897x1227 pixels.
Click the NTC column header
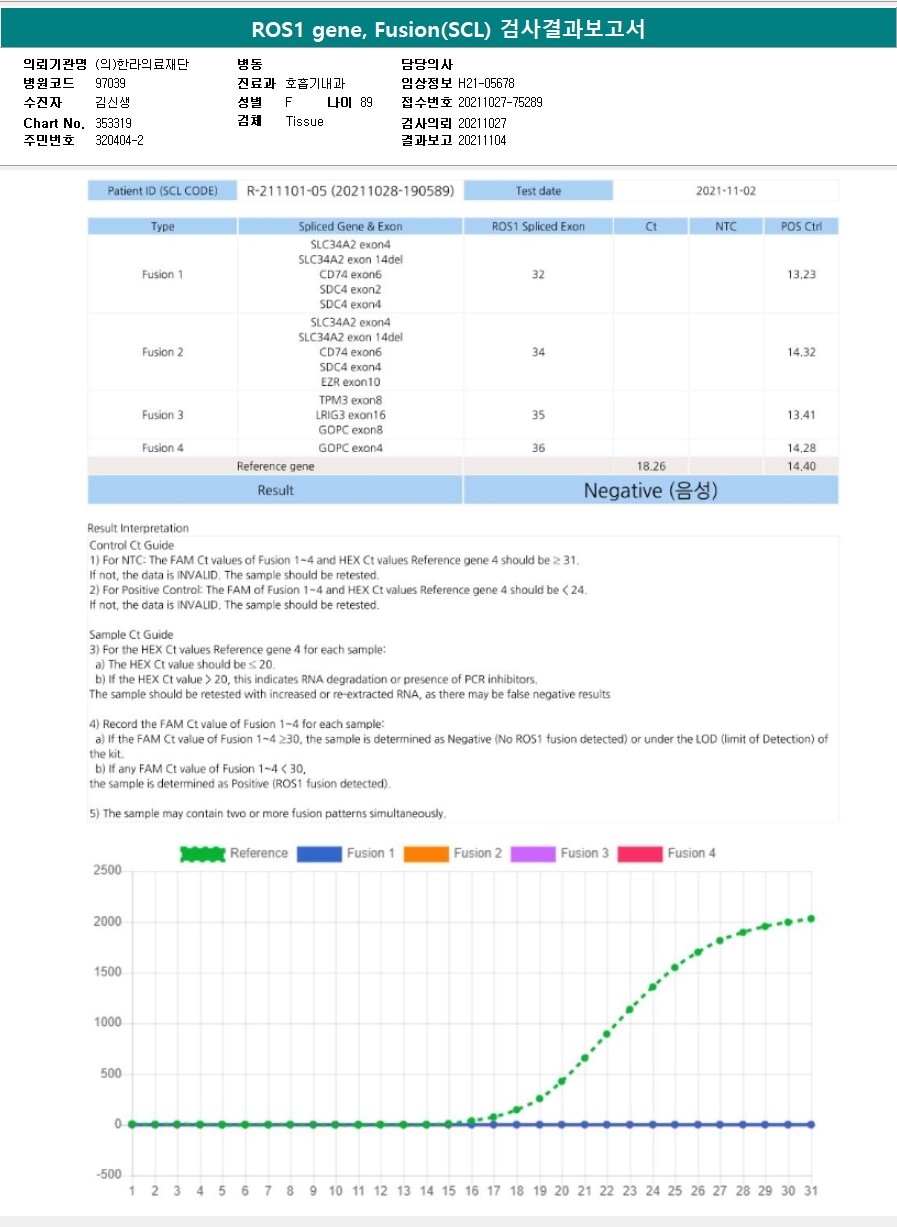726,226
